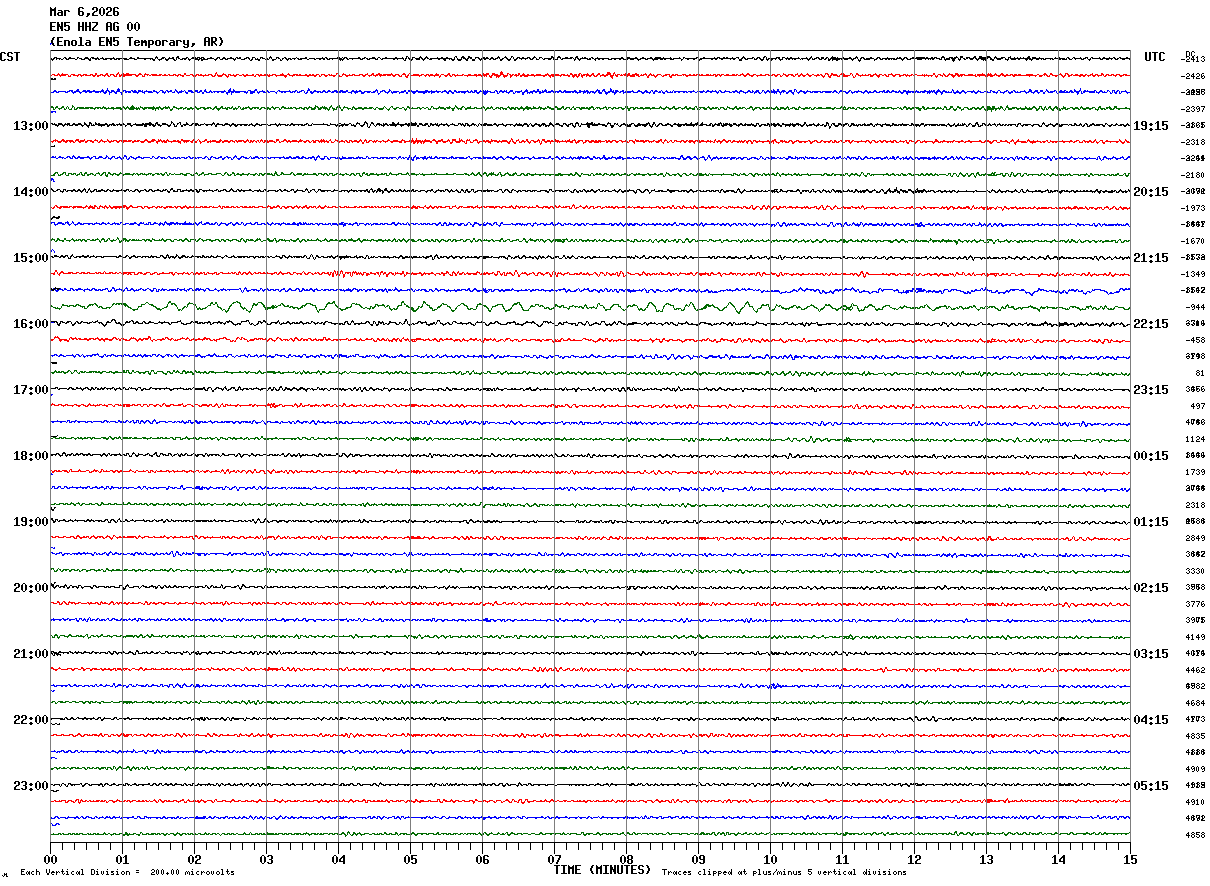Click the EN5 HHZ AG 00 channel text
1210x886 pixels.
click(95, 27)
